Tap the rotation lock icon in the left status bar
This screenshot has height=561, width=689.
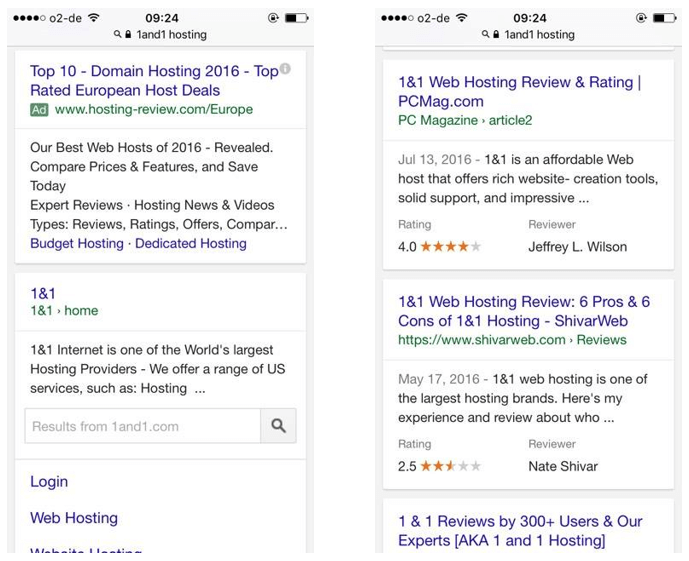(273, 18)
